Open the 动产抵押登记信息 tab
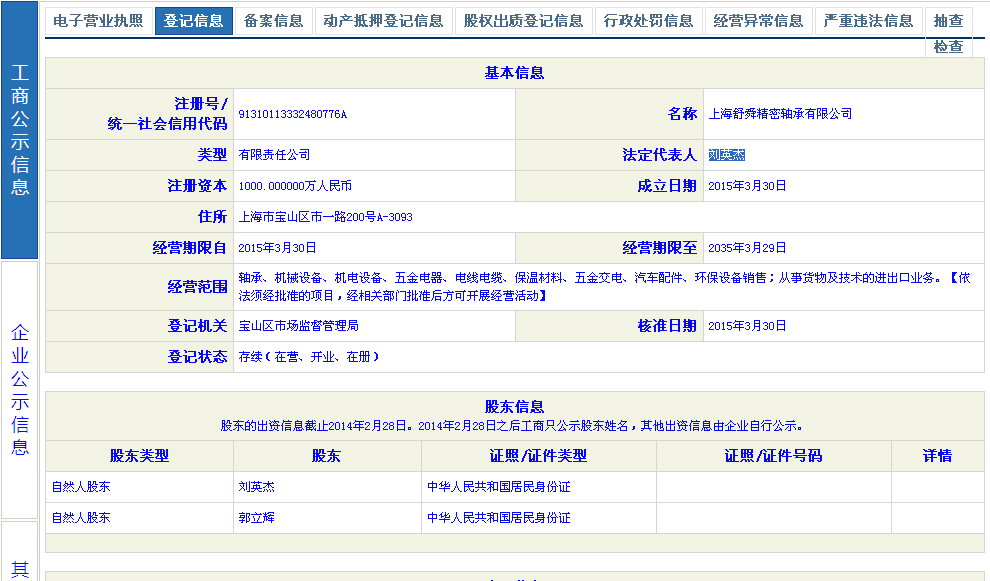Viewport: 990px width, 581px height. point(383,21)
